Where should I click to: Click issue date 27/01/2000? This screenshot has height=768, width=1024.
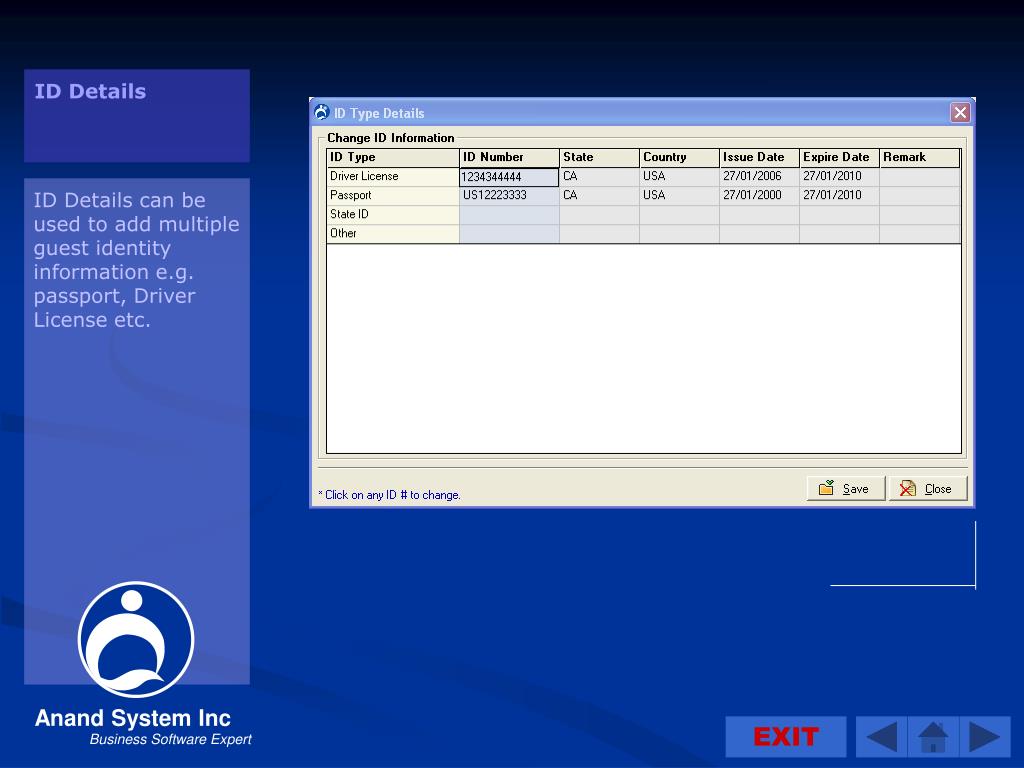coord(760,195)
